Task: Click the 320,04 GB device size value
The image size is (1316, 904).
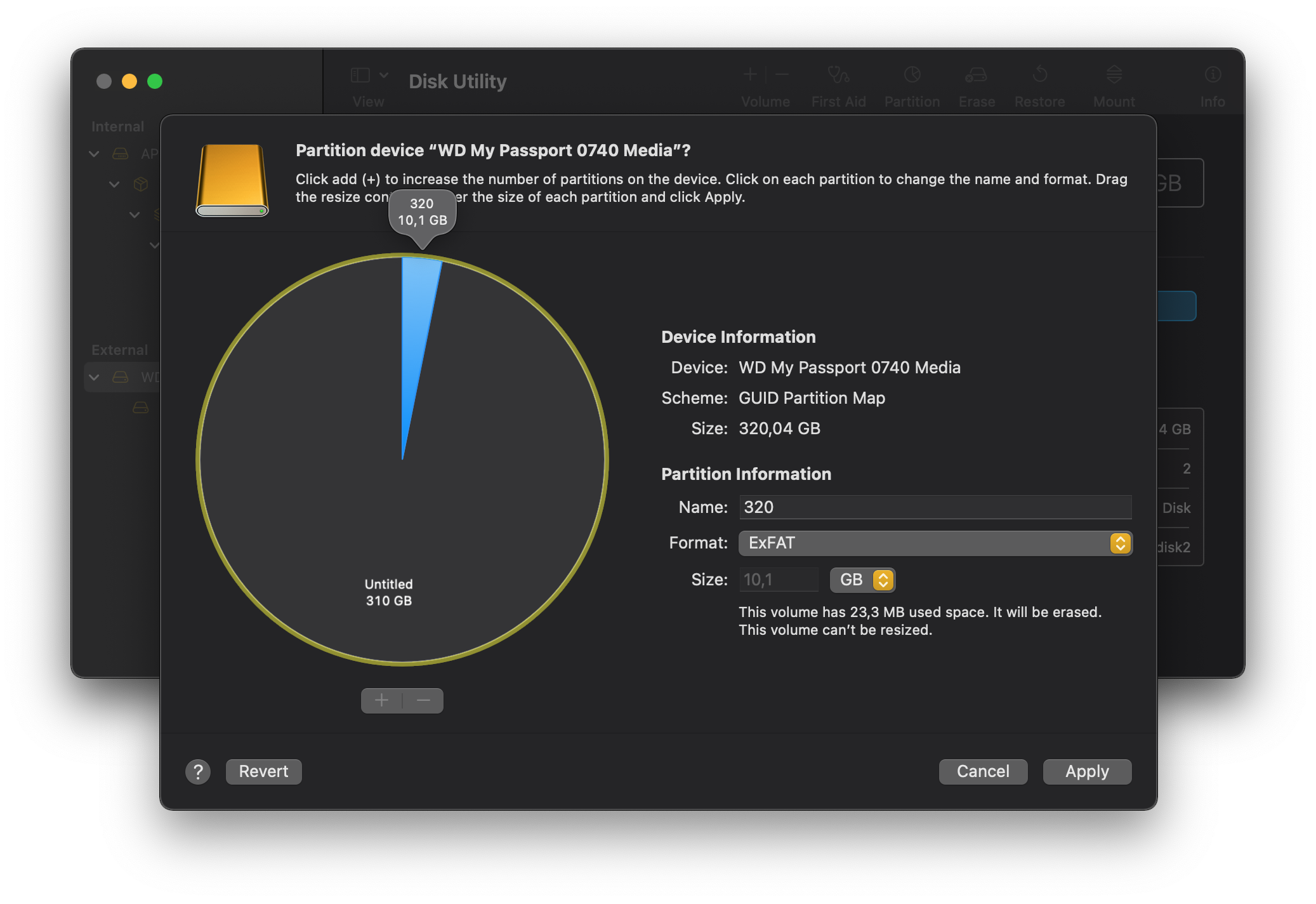Action: tap(779, 429)
